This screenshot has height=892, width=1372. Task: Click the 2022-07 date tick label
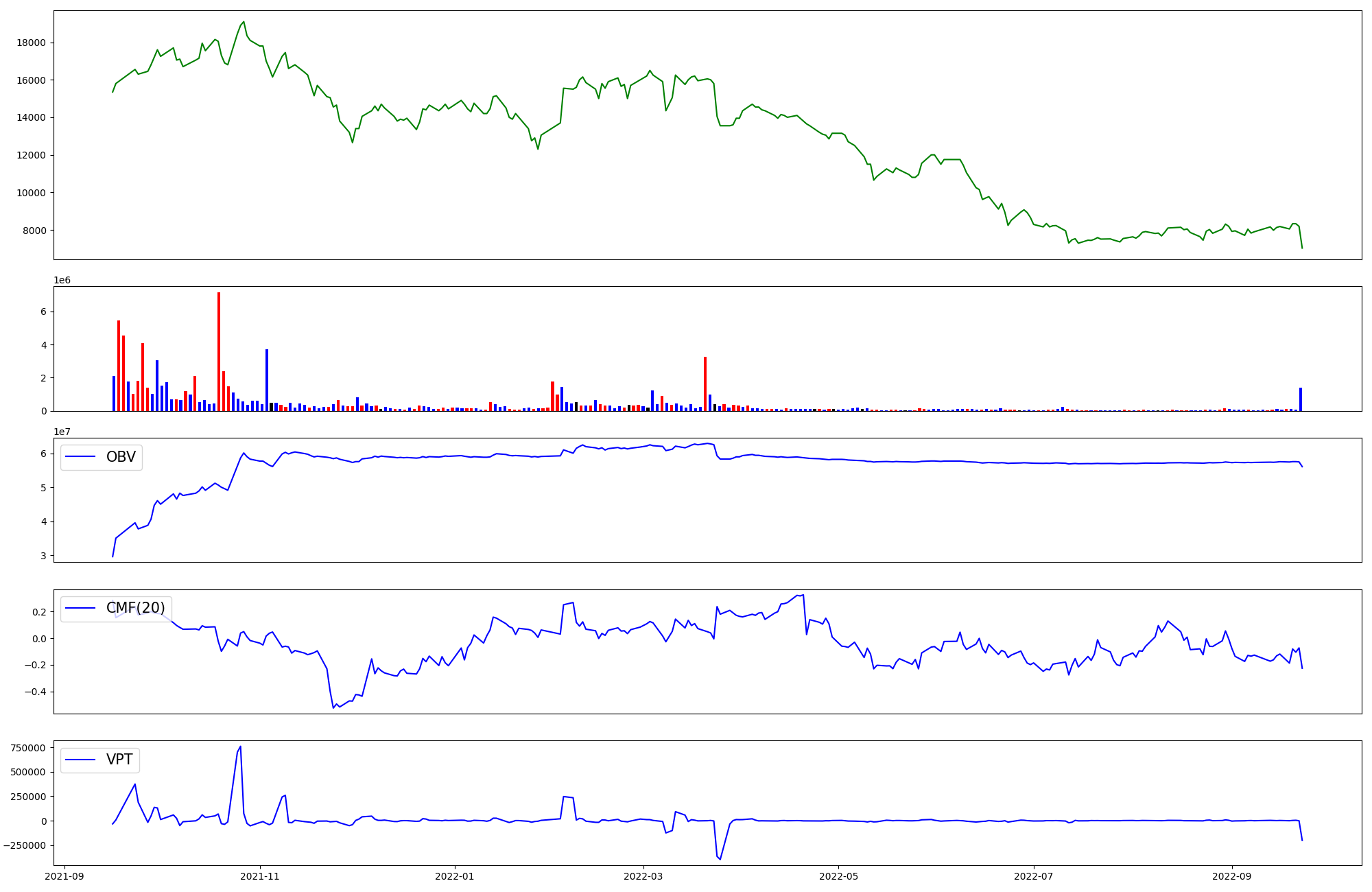click(x=1033, y=876)
